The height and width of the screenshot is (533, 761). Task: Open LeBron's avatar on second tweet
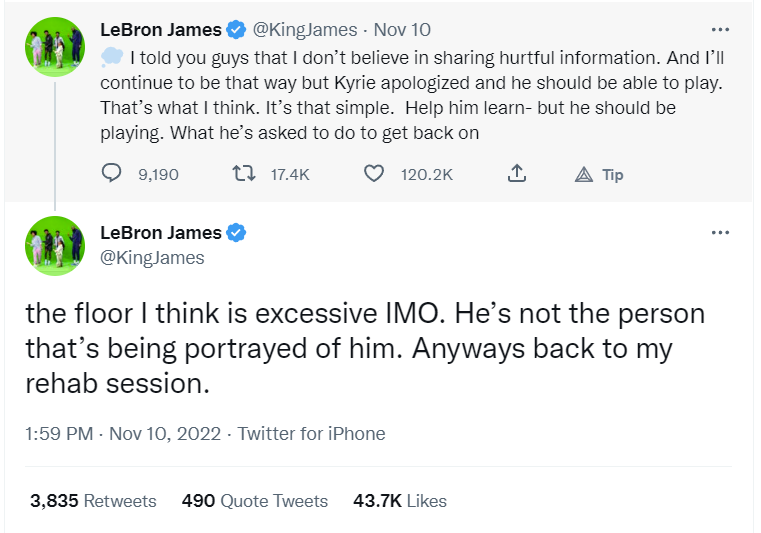pyautogui.click(x=55, y=245)
